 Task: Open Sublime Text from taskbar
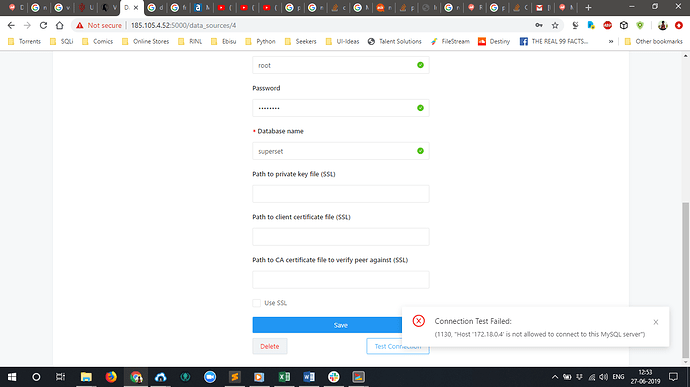235,377
